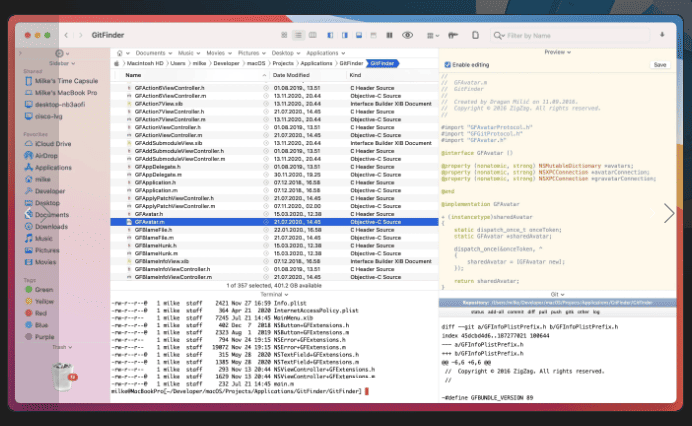
Task: Open Movies in the sidebar favorites
Action: coord(41,262)
